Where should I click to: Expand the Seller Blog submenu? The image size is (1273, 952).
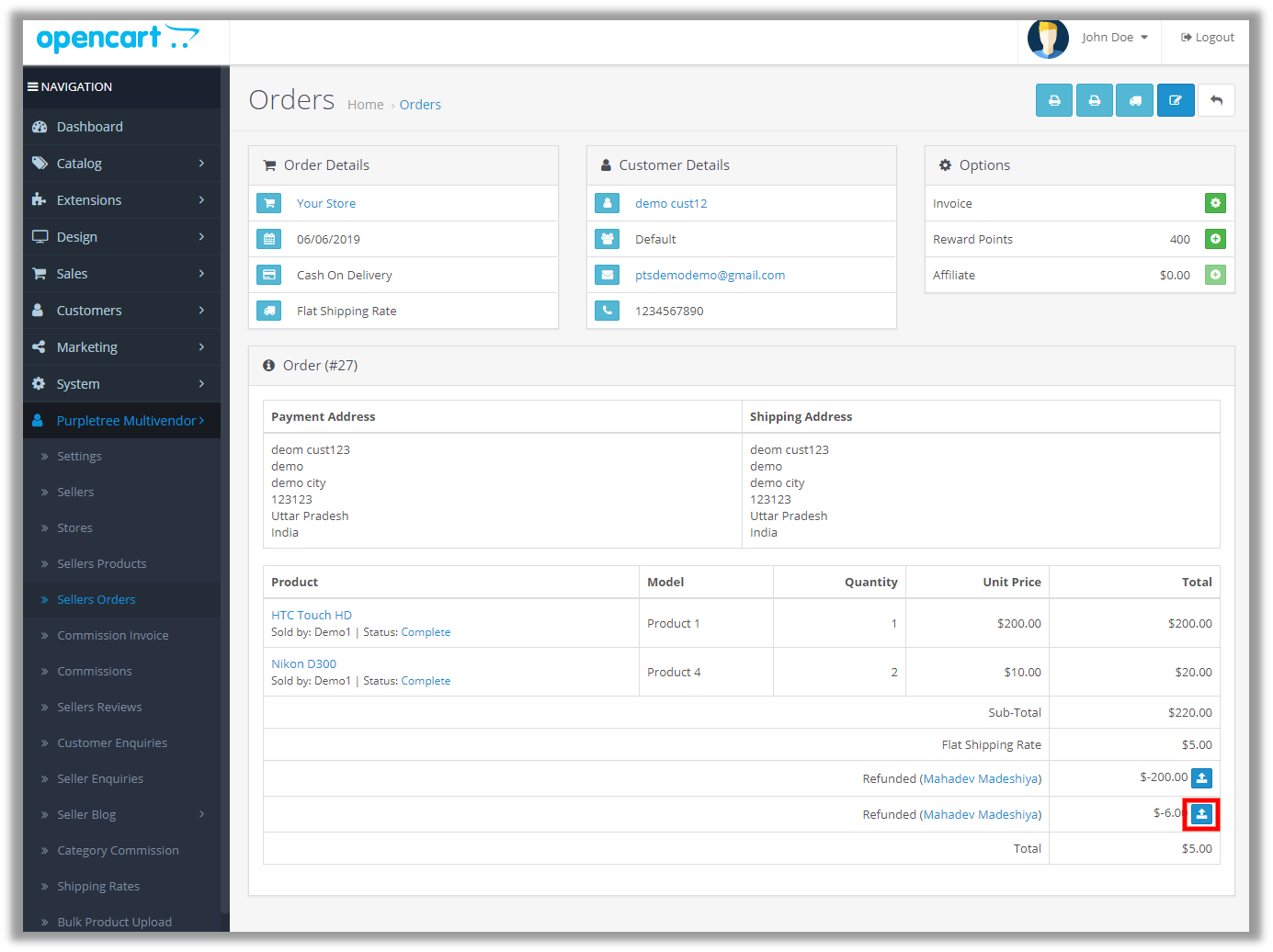click(121, 814)
